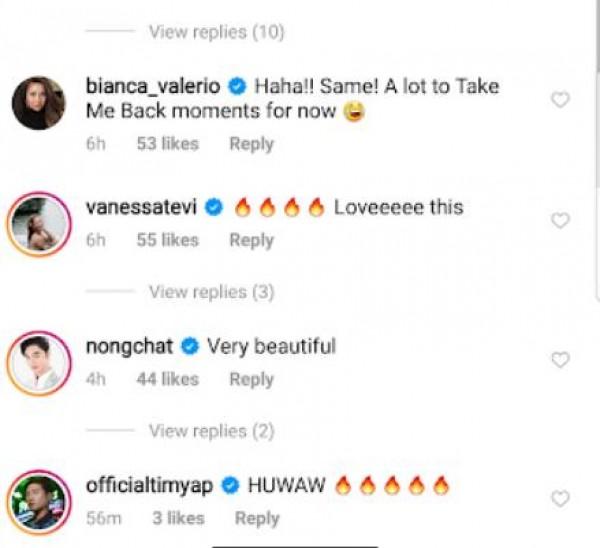Visit the nongchat username link
This screenshot has width=600, height=548.
[130, 347]
